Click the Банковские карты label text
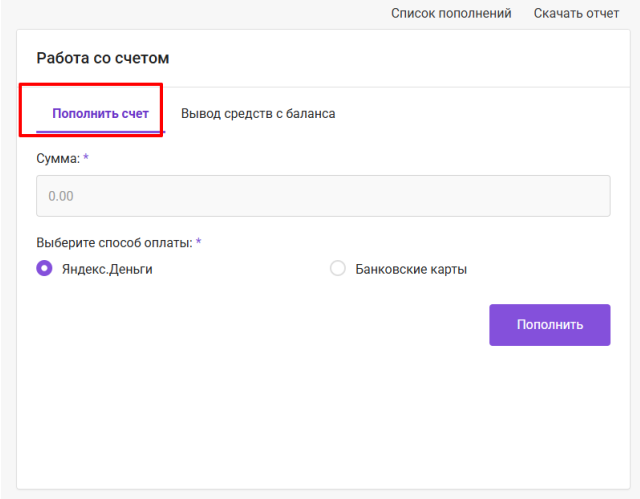 411,269
